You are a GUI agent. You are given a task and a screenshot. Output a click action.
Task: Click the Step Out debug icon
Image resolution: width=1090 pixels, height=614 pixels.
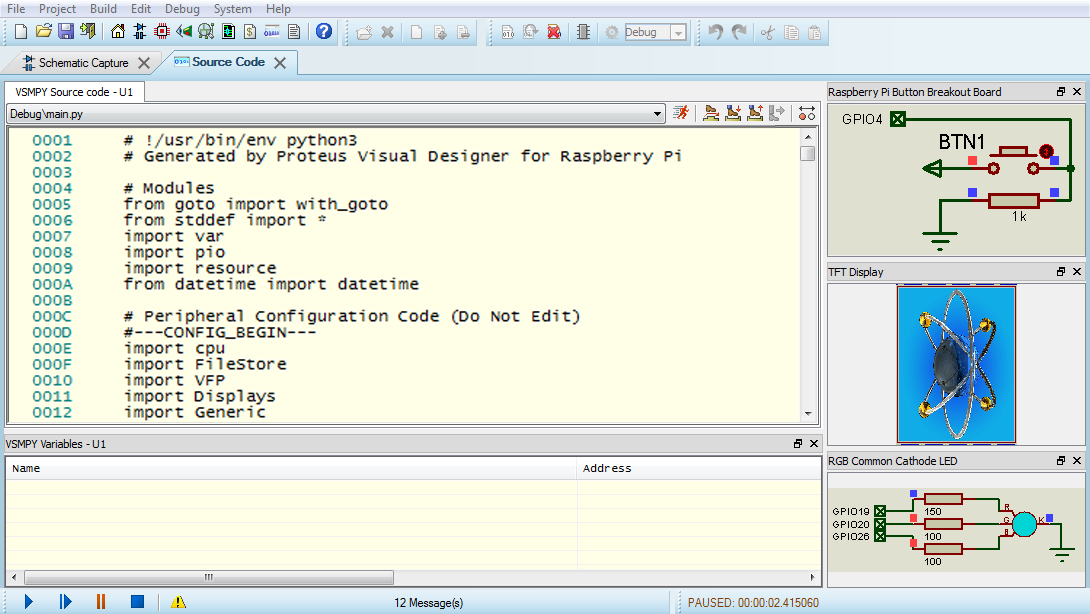(755, 113)
